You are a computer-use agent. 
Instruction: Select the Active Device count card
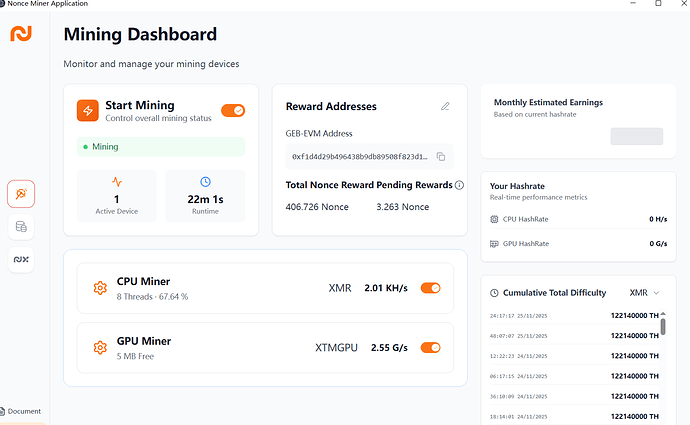(117, 195)
